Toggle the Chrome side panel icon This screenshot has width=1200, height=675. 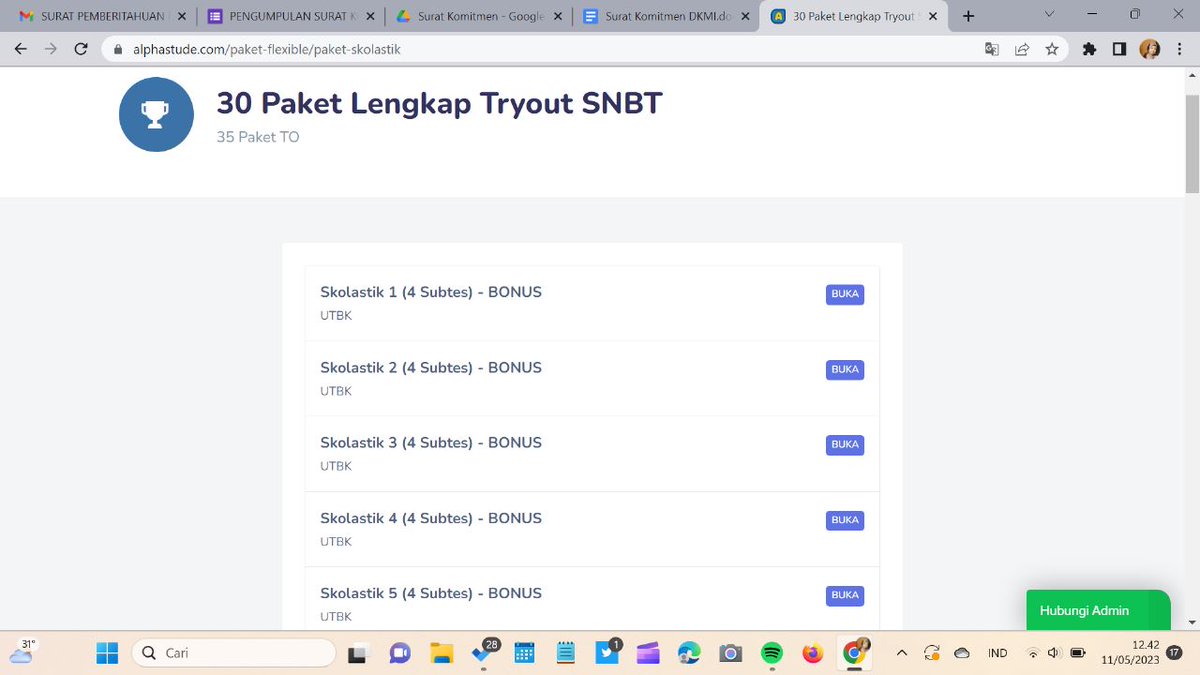pos(1120,49)
